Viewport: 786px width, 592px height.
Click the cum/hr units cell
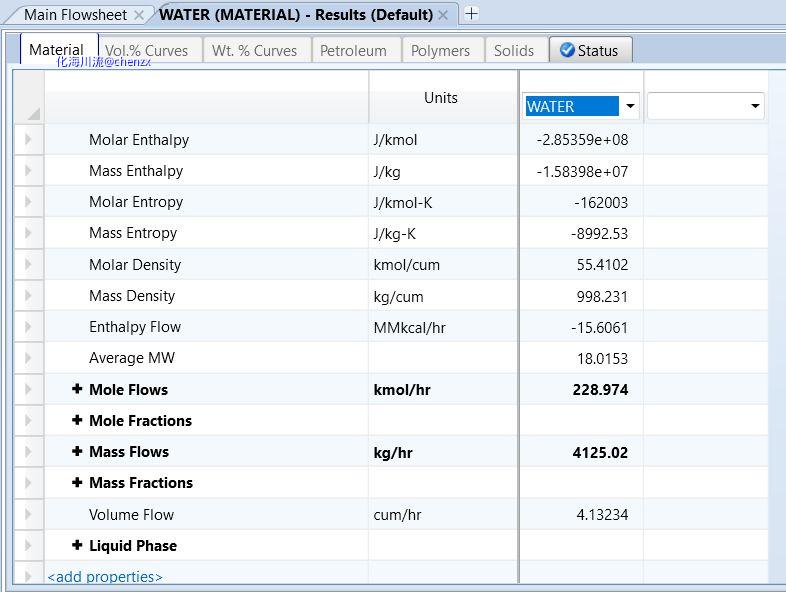(x=443, y=514)
